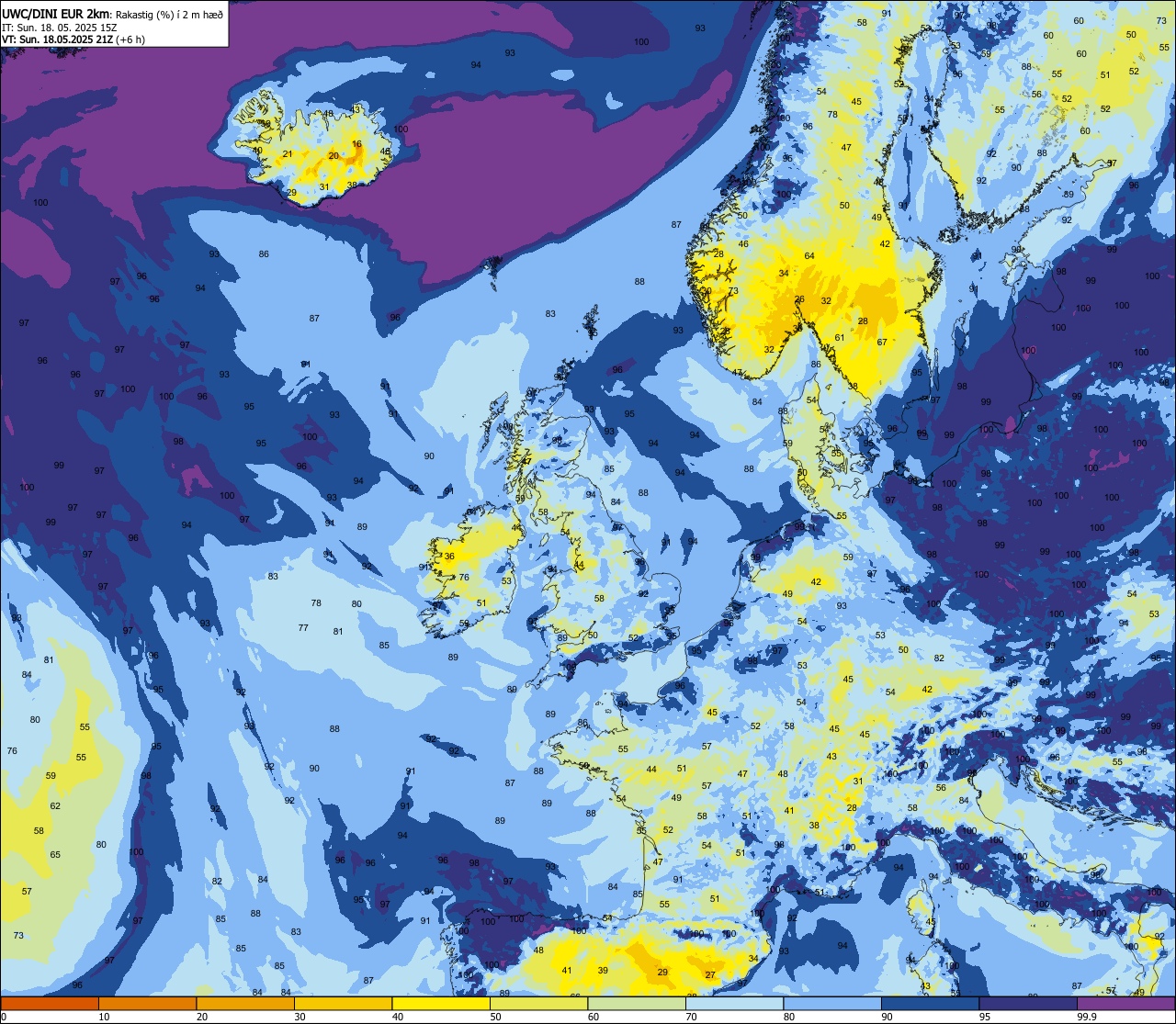Click the golden 30–40 legend swatch
Screen dimensions: 1176x1024
pyautogui.click(x=343, y=1004)
